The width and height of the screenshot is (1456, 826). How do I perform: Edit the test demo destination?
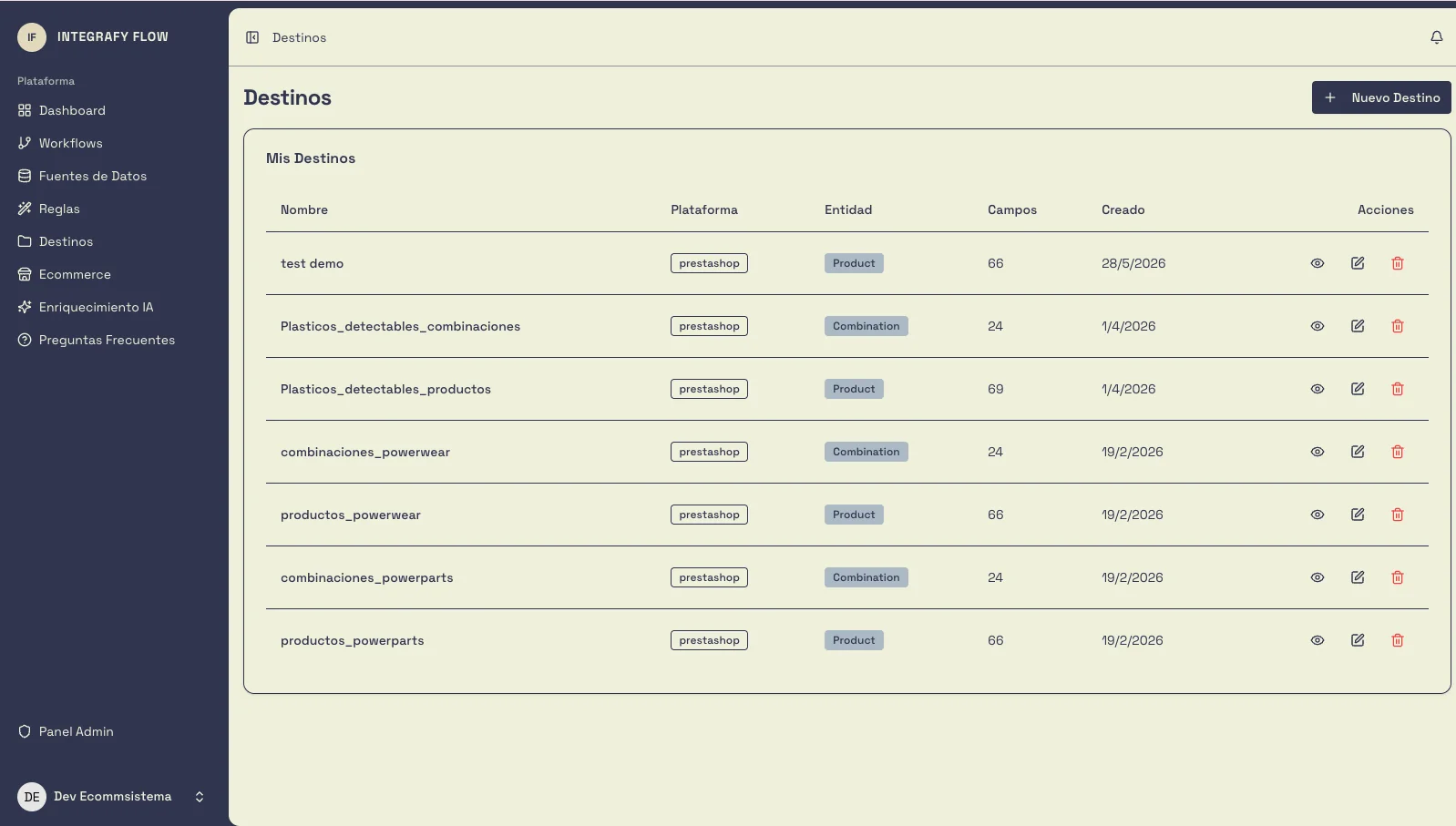(1358, 263)
